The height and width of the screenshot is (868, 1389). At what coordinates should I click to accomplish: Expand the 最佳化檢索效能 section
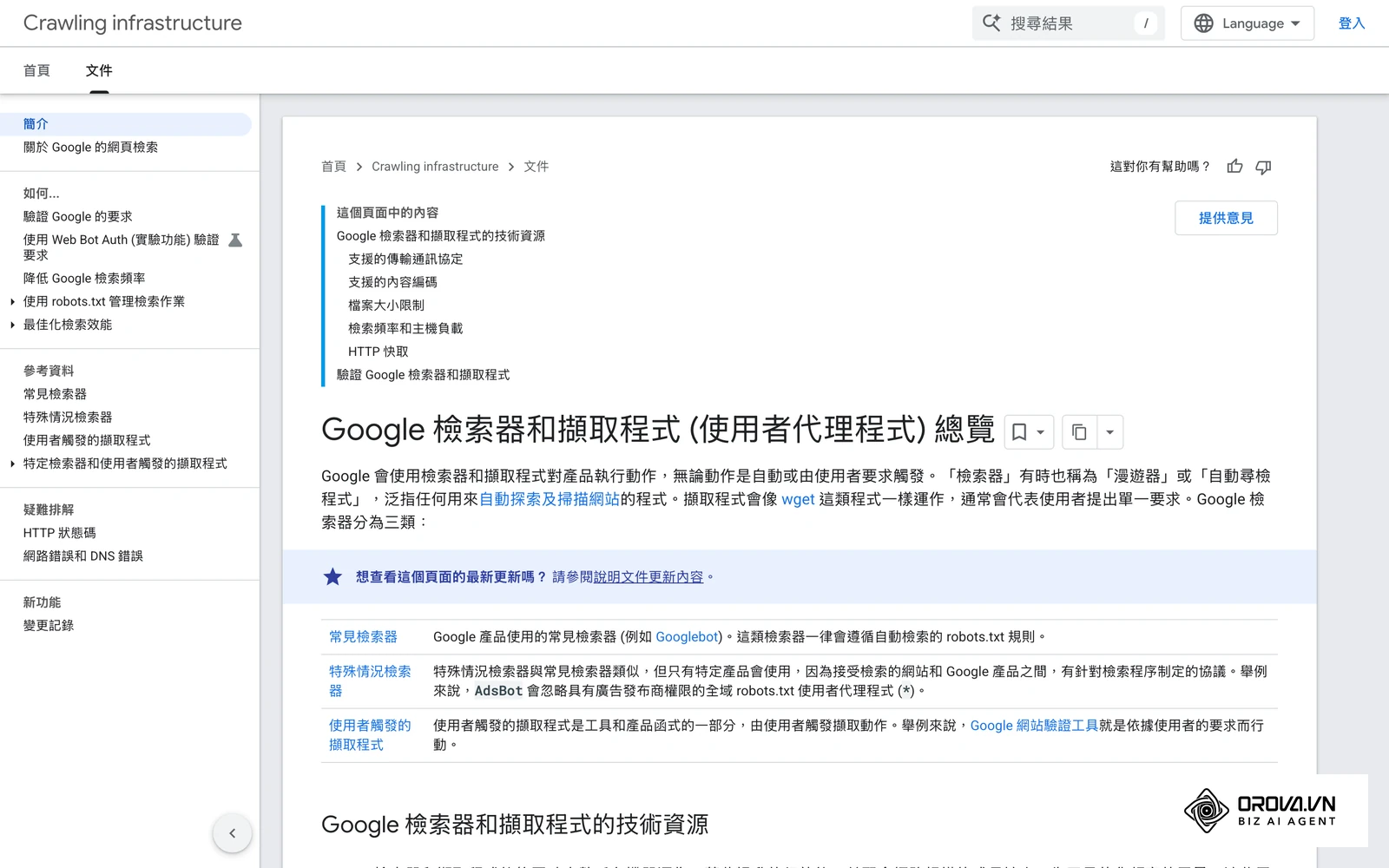coord(12,325)
